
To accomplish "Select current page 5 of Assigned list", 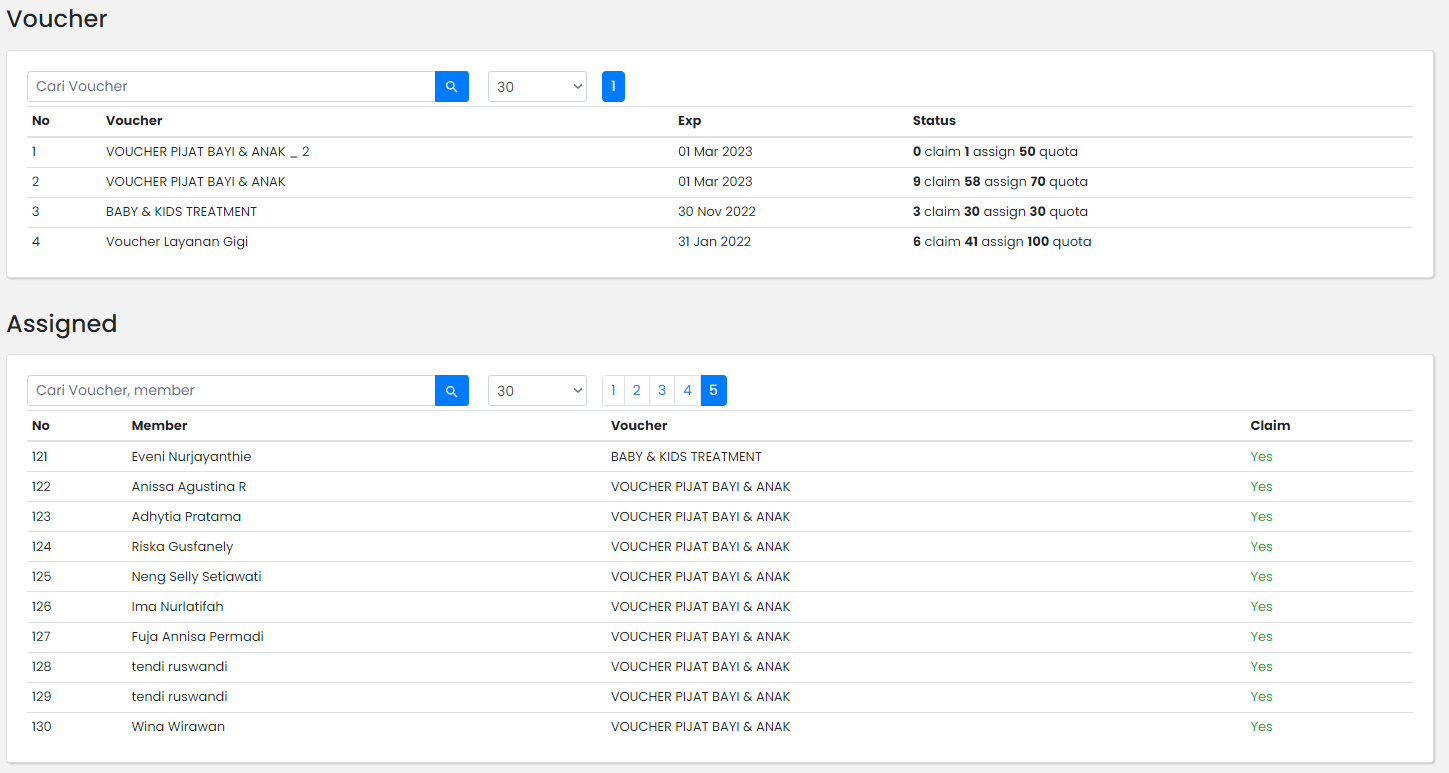I will point(713,391).
